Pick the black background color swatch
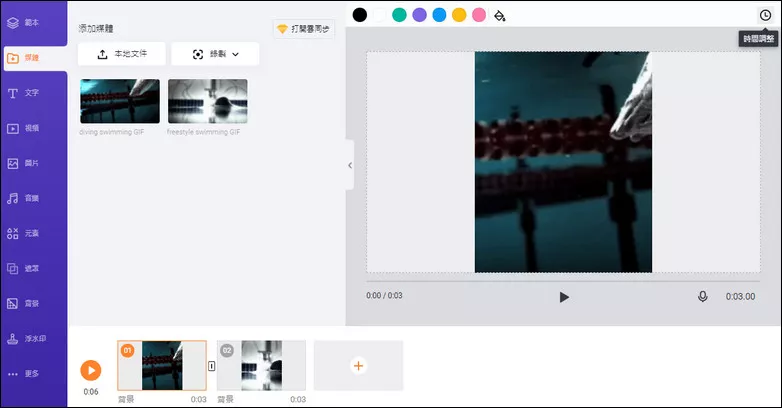The height and width of the screenshot is (408, 782). coord(360,15)
